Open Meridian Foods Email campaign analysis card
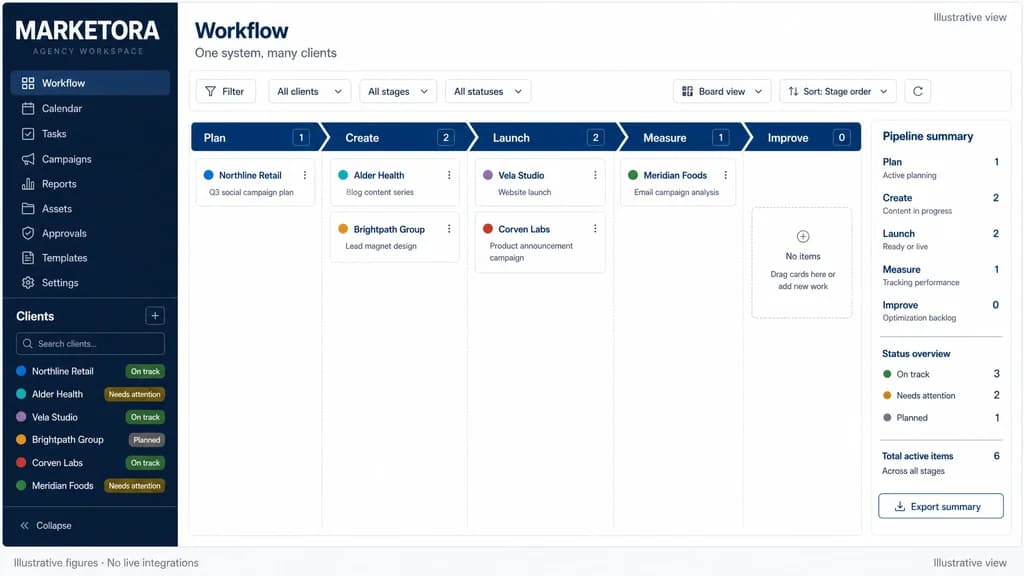The width and height of the screenshot is (1024, 576). (678, 183)
